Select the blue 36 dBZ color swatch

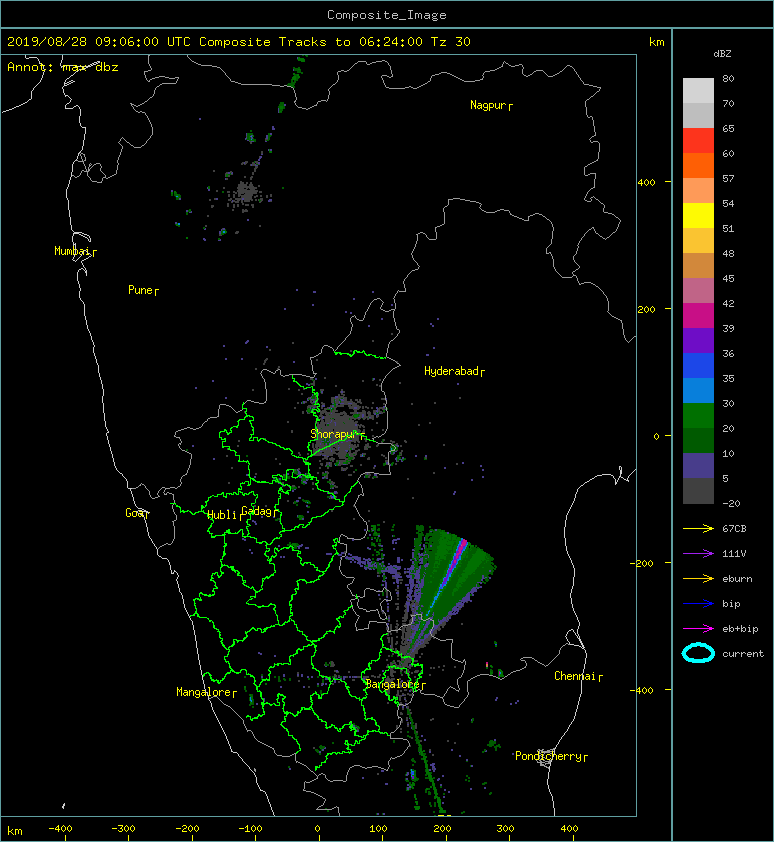tap(698, 366)
